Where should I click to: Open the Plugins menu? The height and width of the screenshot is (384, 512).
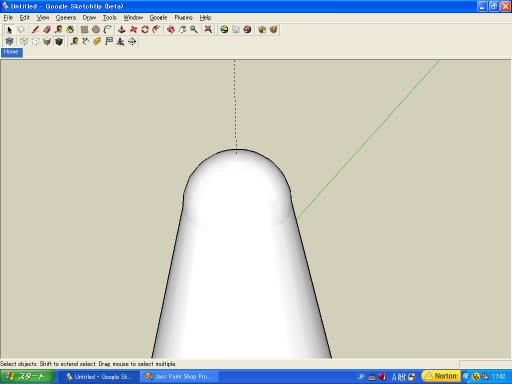(184, 18)
